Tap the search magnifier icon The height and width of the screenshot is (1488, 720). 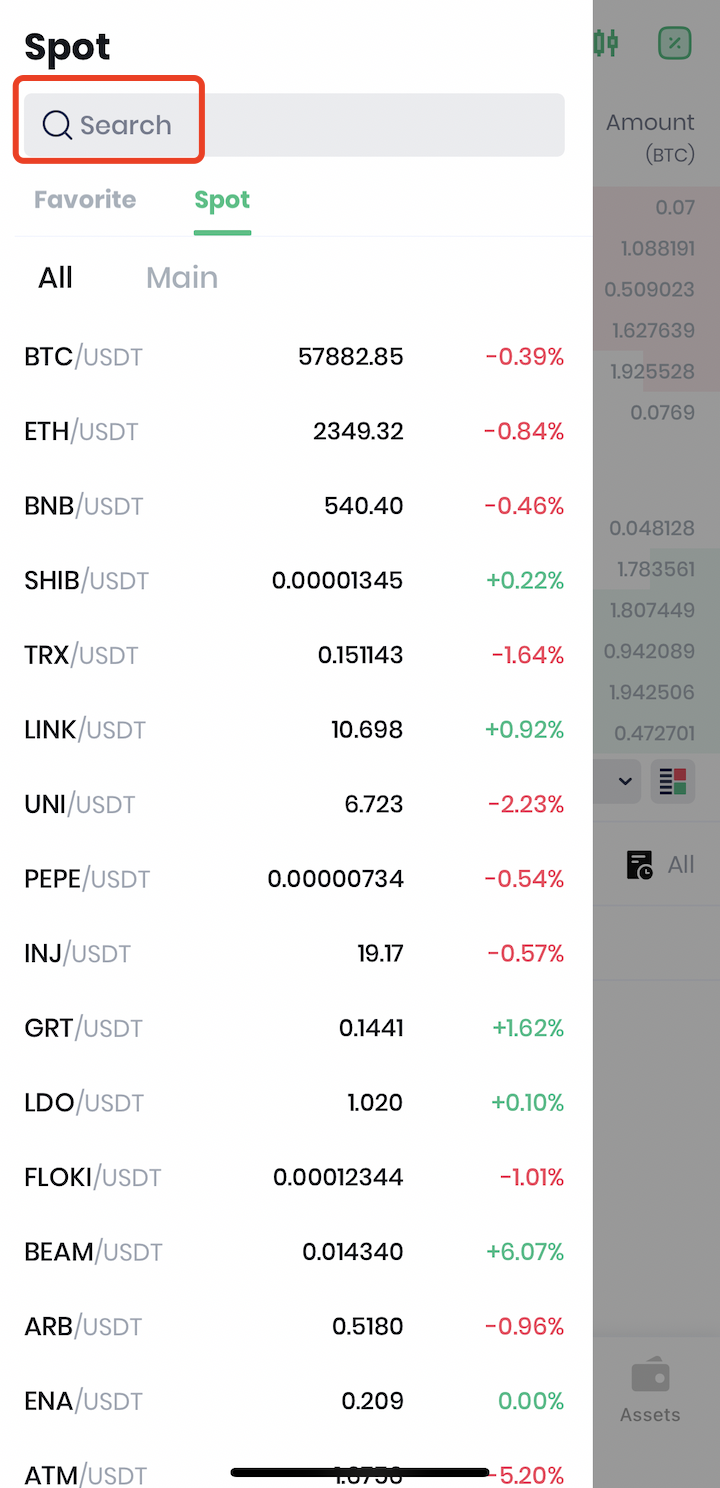tap(57, 125)
